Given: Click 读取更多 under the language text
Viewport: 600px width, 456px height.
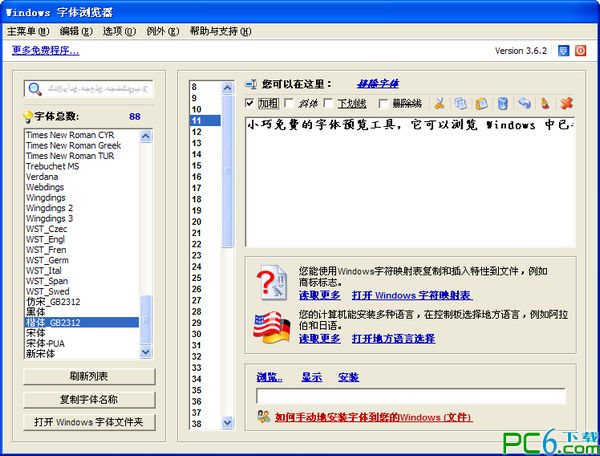Looking at the screenshot, I should [320, 339].
